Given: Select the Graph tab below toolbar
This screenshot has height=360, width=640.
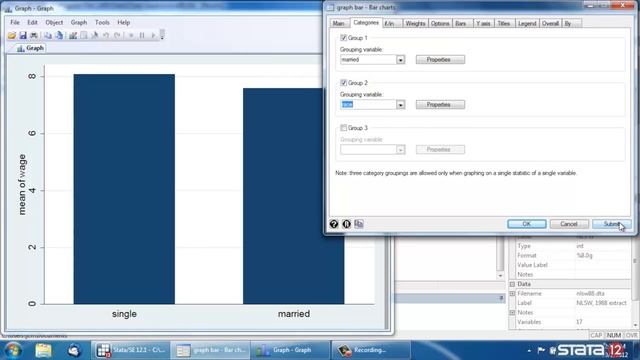Looking at the screenshot, I should coord(30,48).
